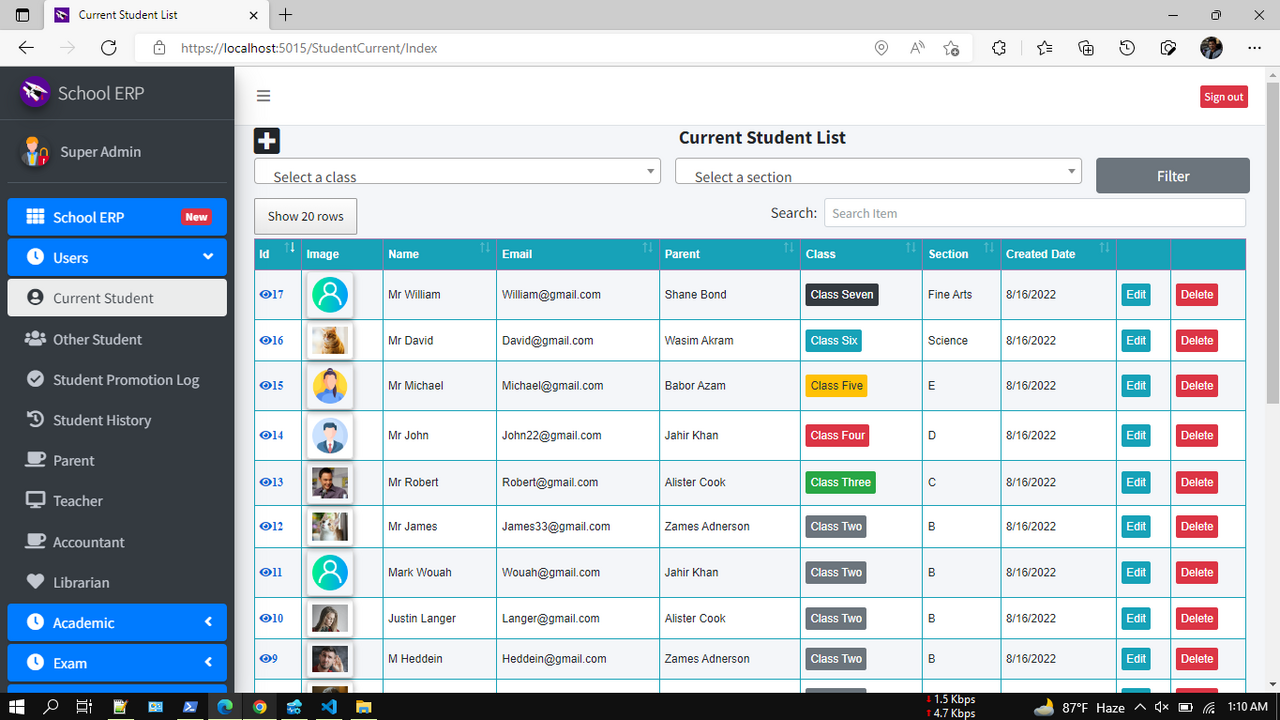Screen dimensions: 1280x720
Task: Toggle the hamburger sidebar menu icon
Action: coord(264,96)
